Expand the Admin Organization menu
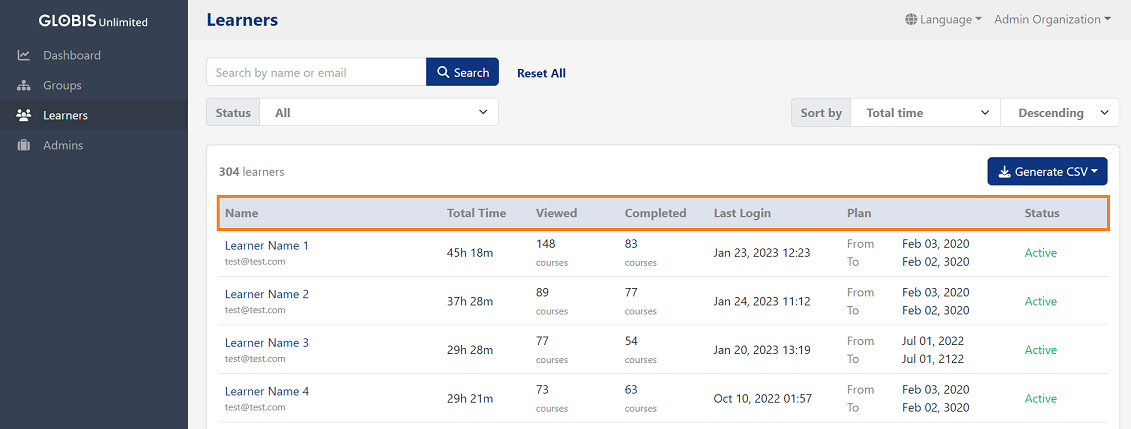1131x429 pixels. 1052,19
